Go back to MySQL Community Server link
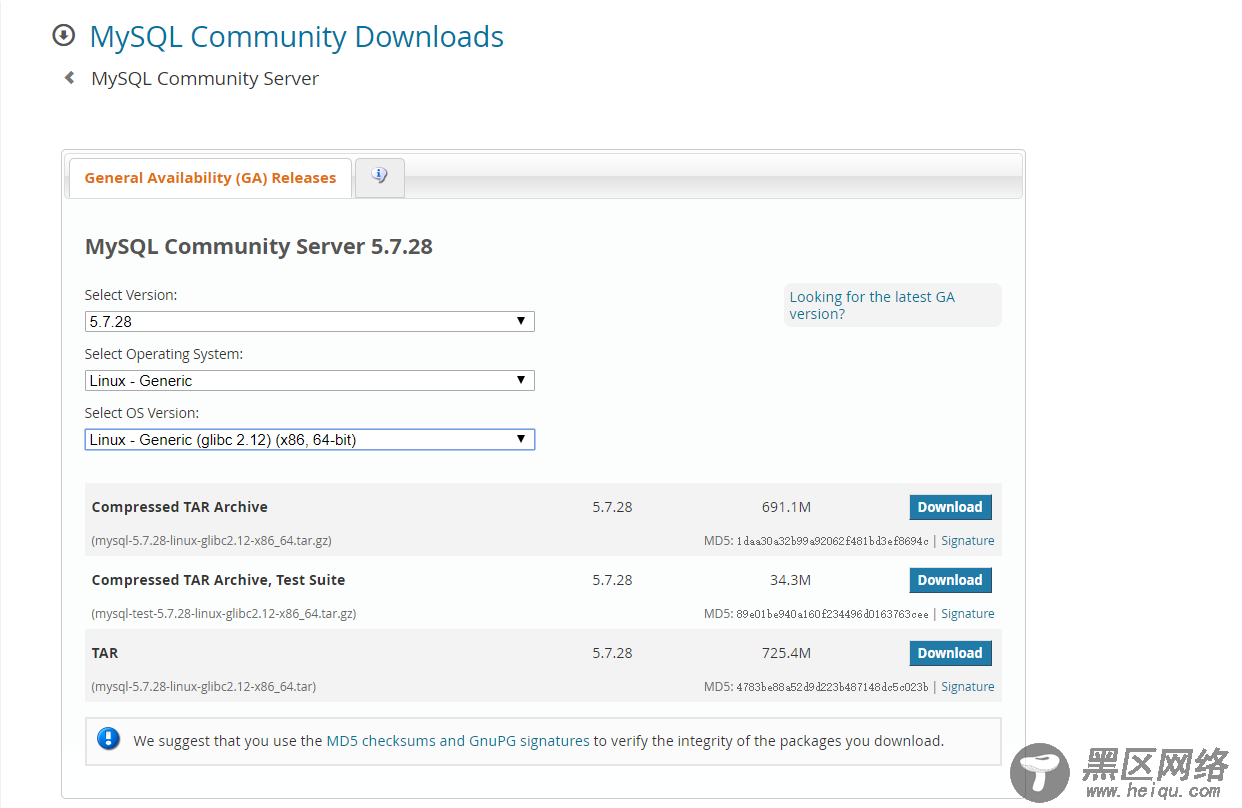Viewport: 1242px width, 808px height. pyautogui.click(x=205, y=78)
